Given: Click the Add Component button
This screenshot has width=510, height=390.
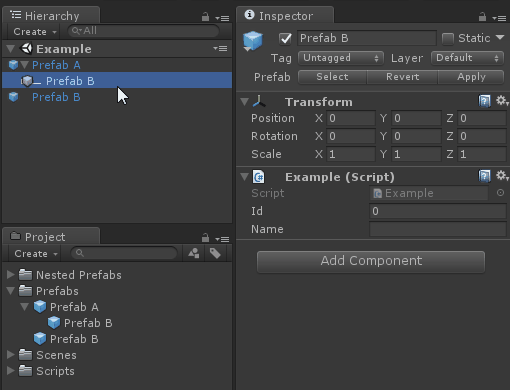Looking at the screenshot, I should click(x=371, y=262).
